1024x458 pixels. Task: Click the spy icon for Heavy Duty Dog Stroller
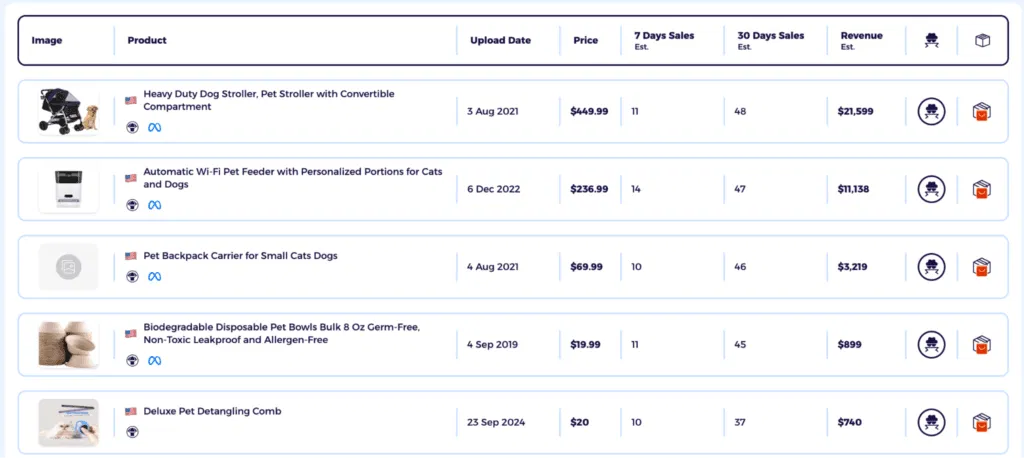click(x=932, y=111)
